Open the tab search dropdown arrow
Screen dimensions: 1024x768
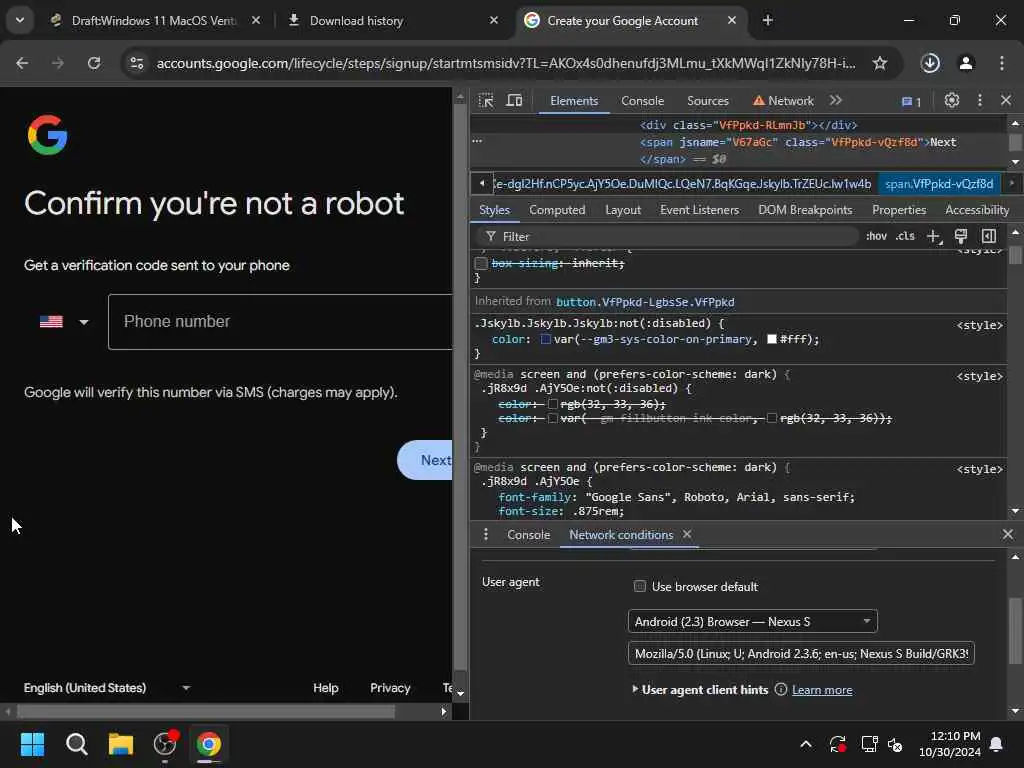click(20, 20)
